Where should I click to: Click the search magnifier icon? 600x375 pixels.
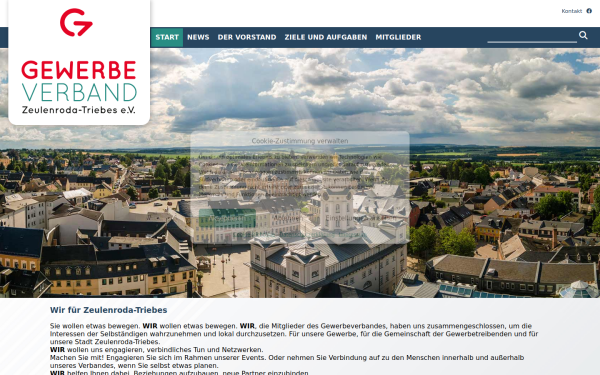583,35
